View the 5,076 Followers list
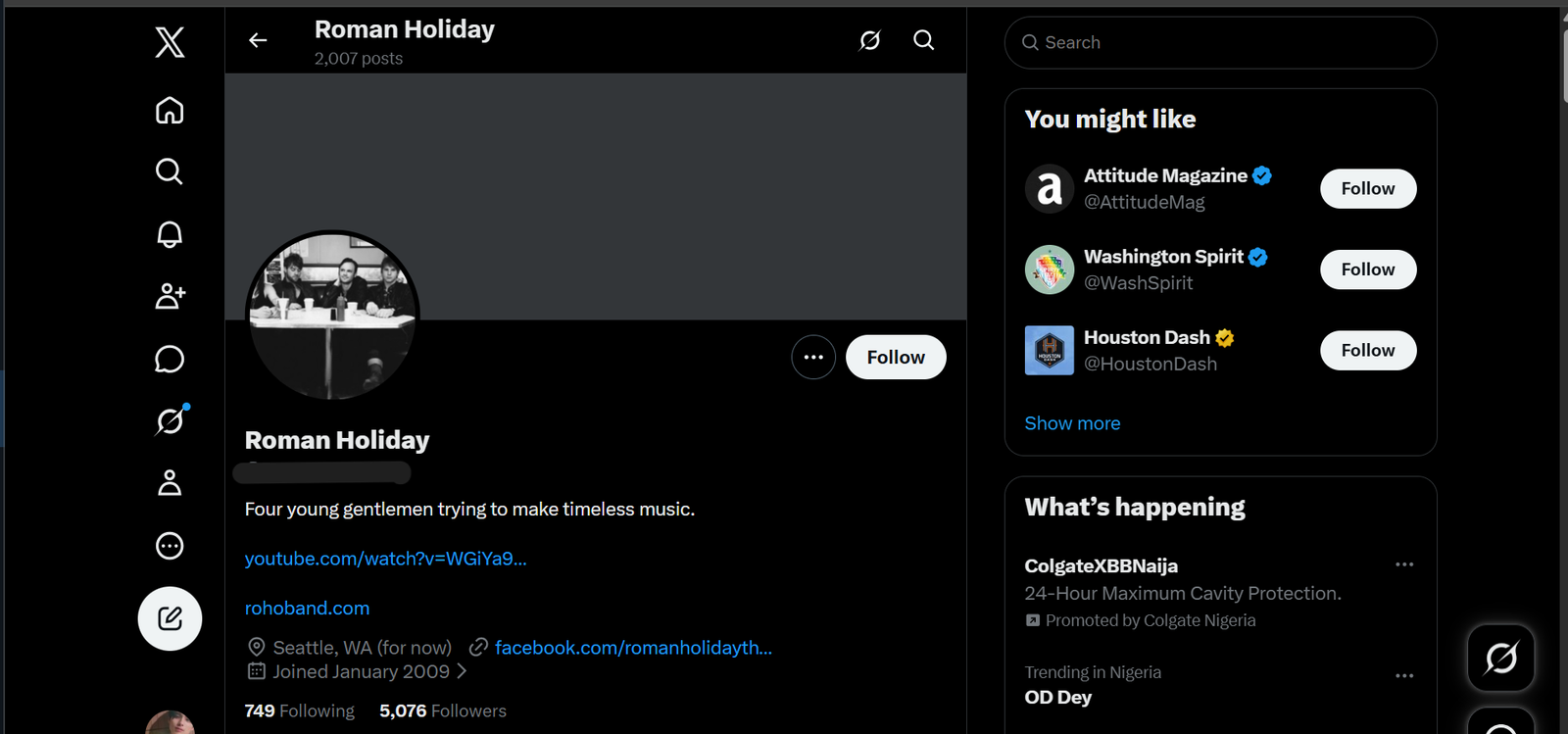Image resolution: width=1568 pixels, height=734 pixels. coord(443,710)
